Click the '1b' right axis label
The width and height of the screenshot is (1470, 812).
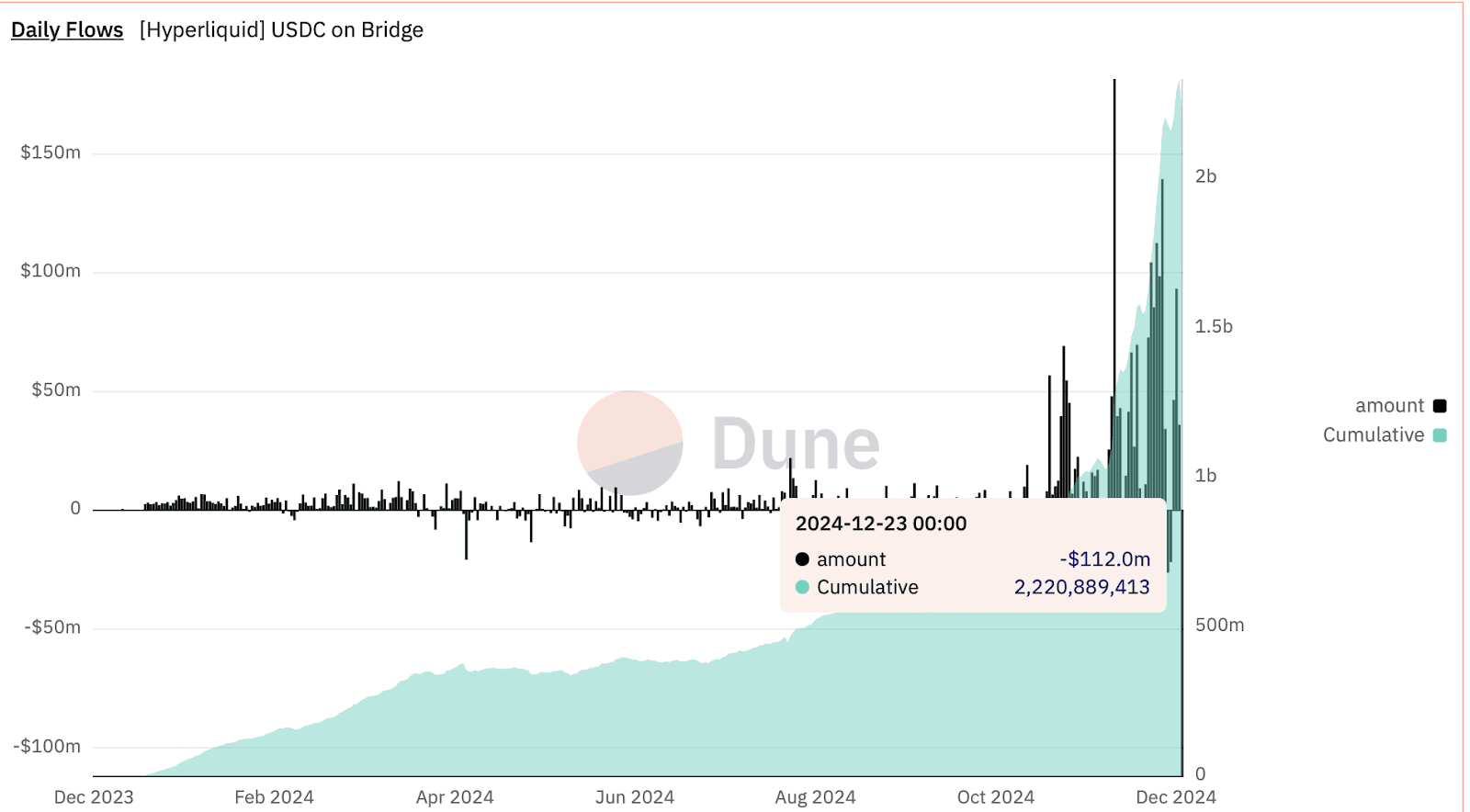tap(1205, 476)
